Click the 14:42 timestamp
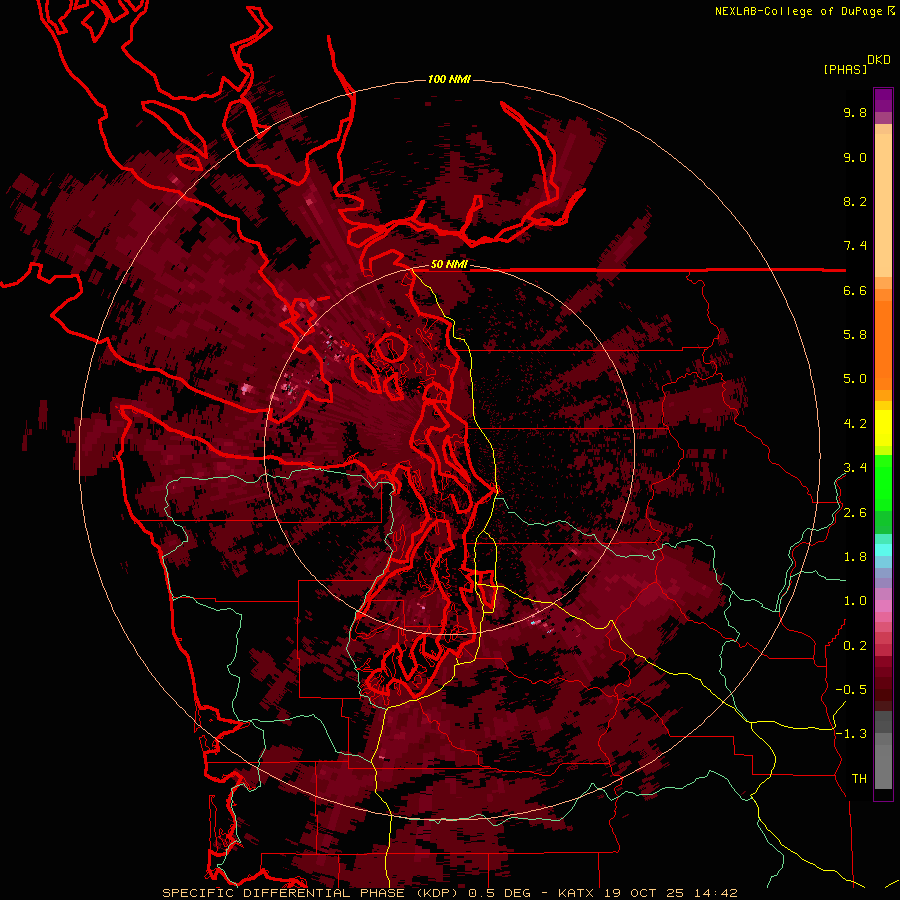Image resolution: width=900 pixels, height=900 pixels. click(x=715, y=893)
